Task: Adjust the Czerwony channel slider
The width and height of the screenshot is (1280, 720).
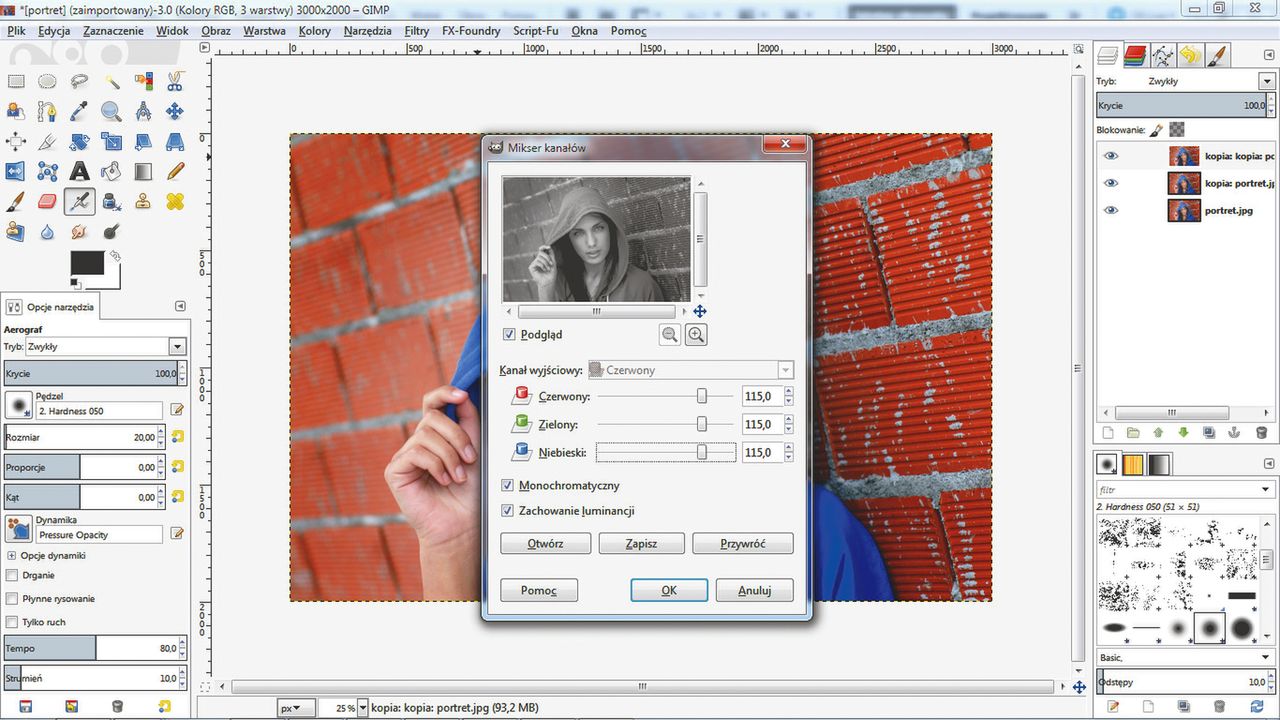Action: 701,396
